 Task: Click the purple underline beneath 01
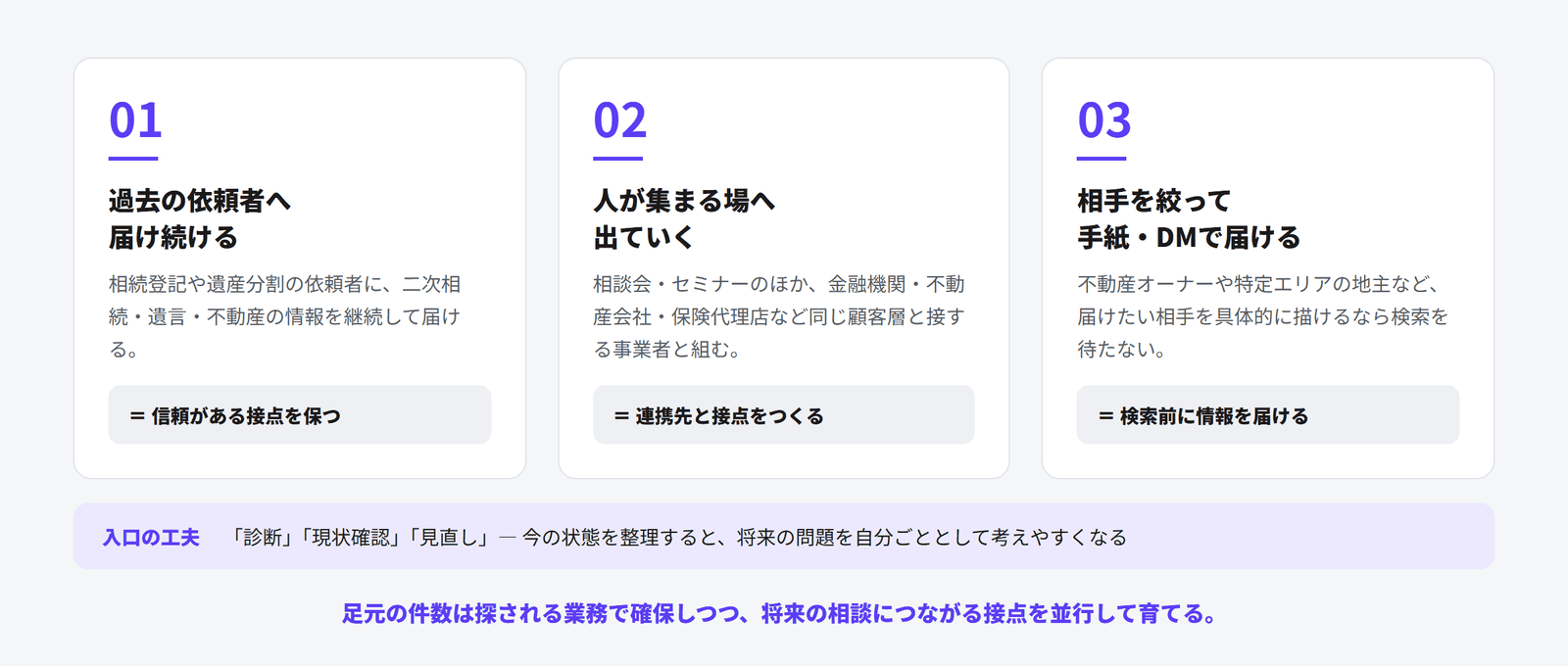pyautogui.click(x=133, y=158)
